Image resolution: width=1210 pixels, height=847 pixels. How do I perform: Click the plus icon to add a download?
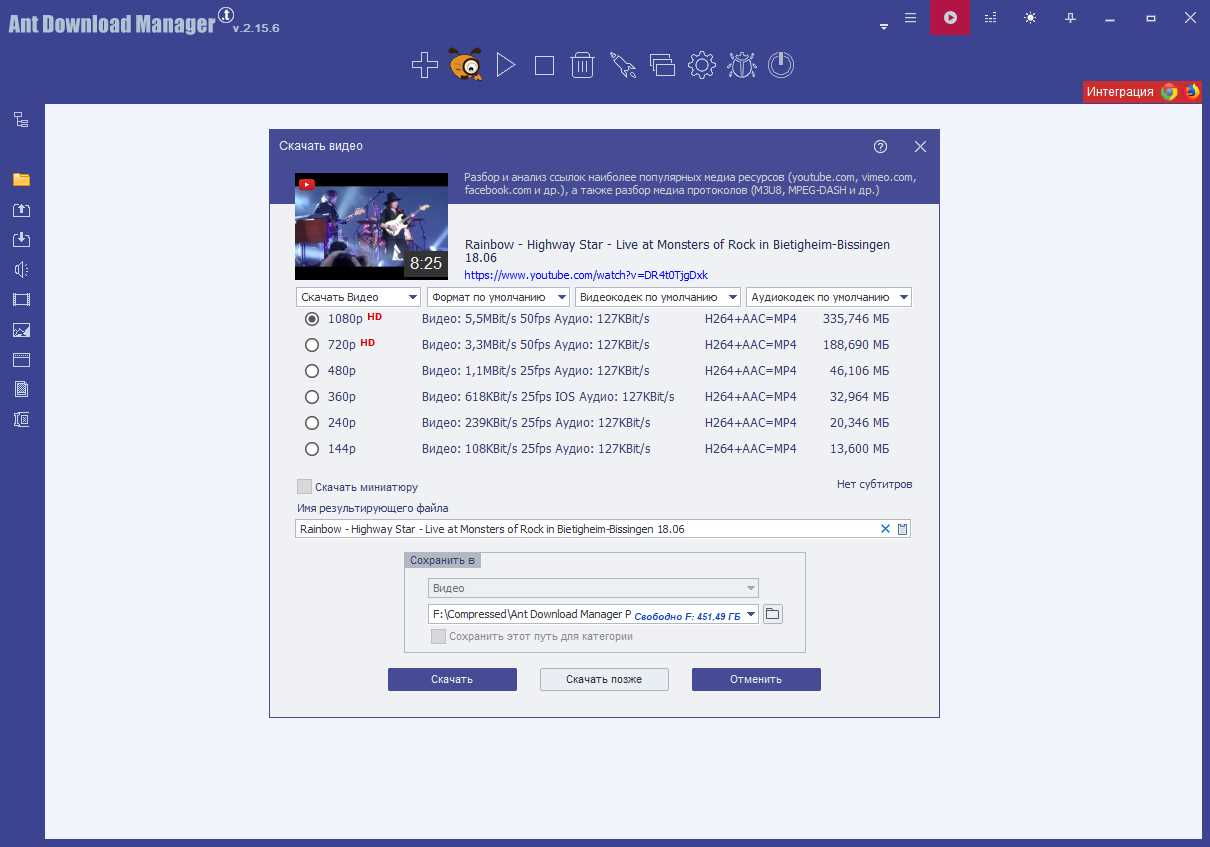click(425, 66)
